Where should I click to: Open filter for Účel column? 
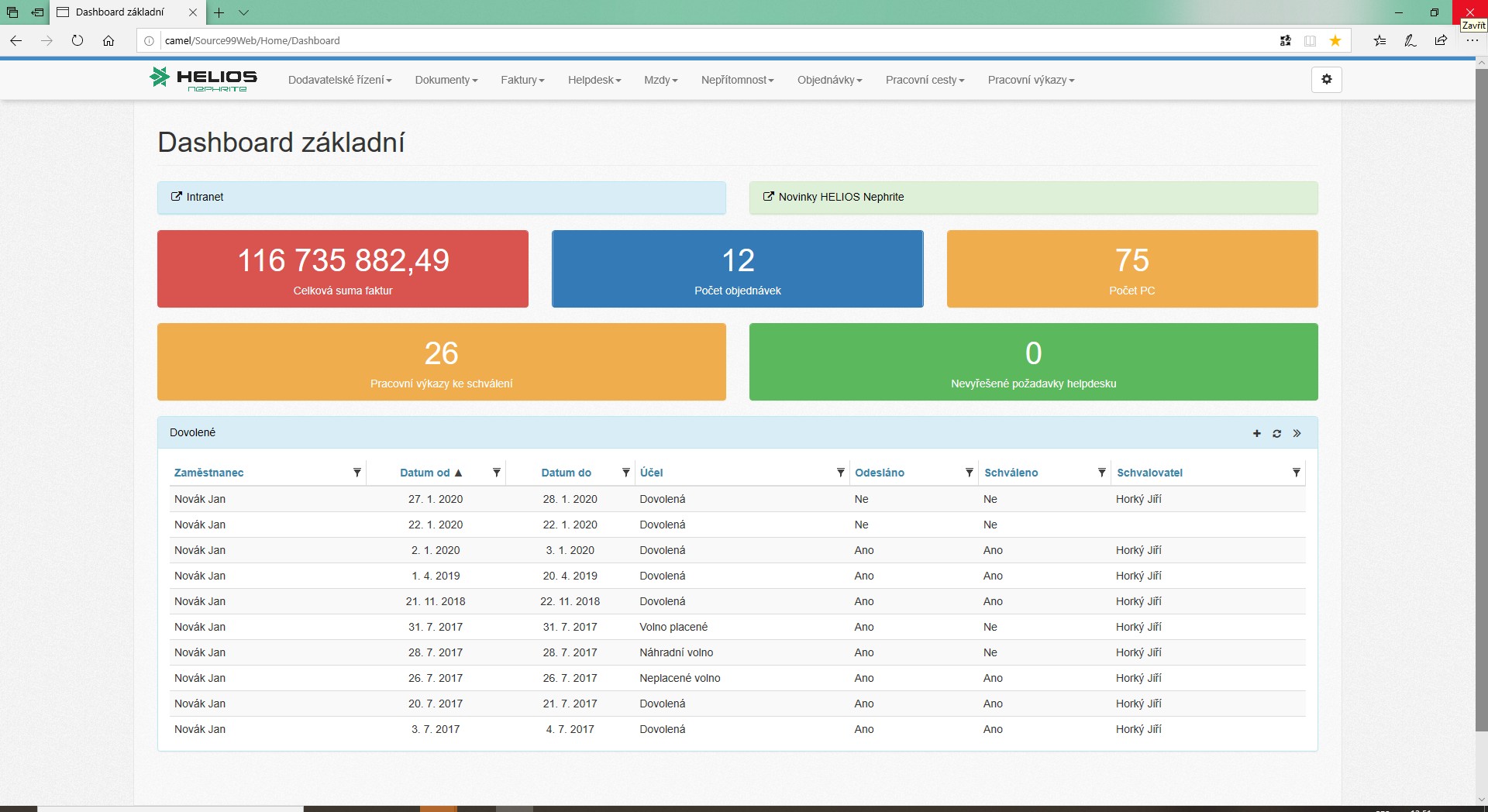pyautogui.click(x=840, y=473)
